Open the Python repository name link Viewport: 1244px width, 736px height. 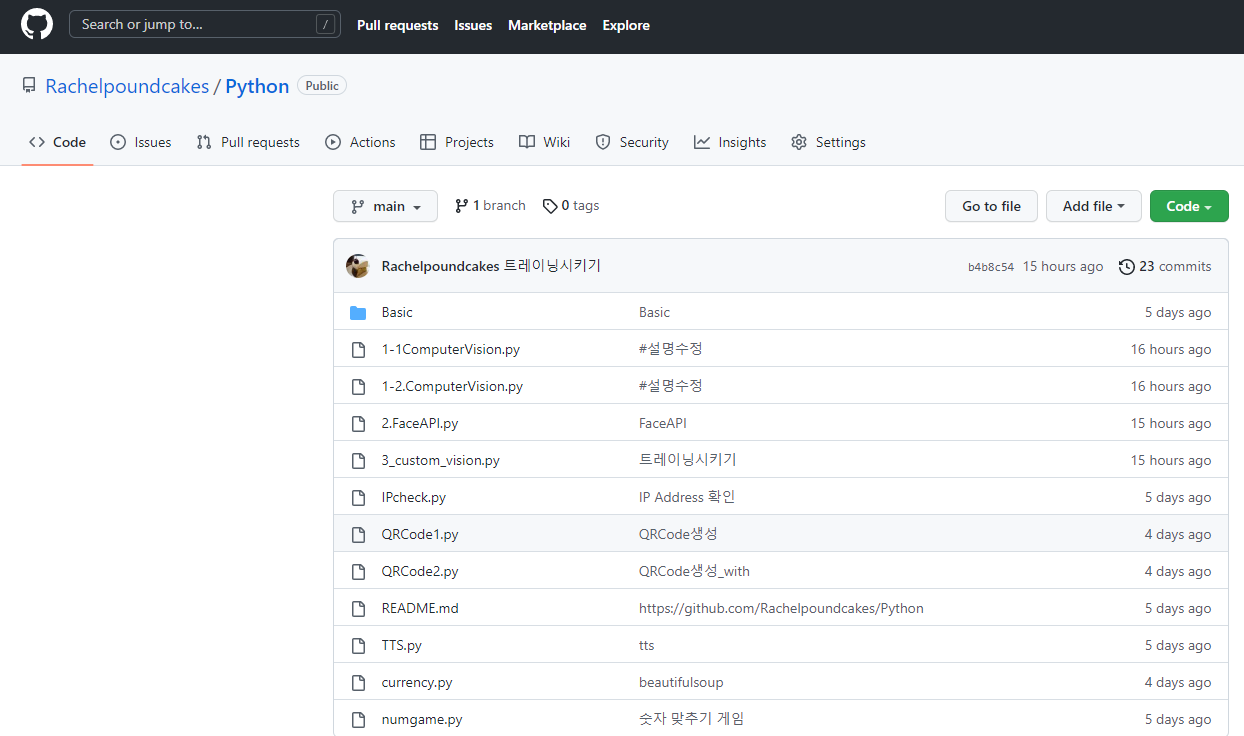click(257, 86)
